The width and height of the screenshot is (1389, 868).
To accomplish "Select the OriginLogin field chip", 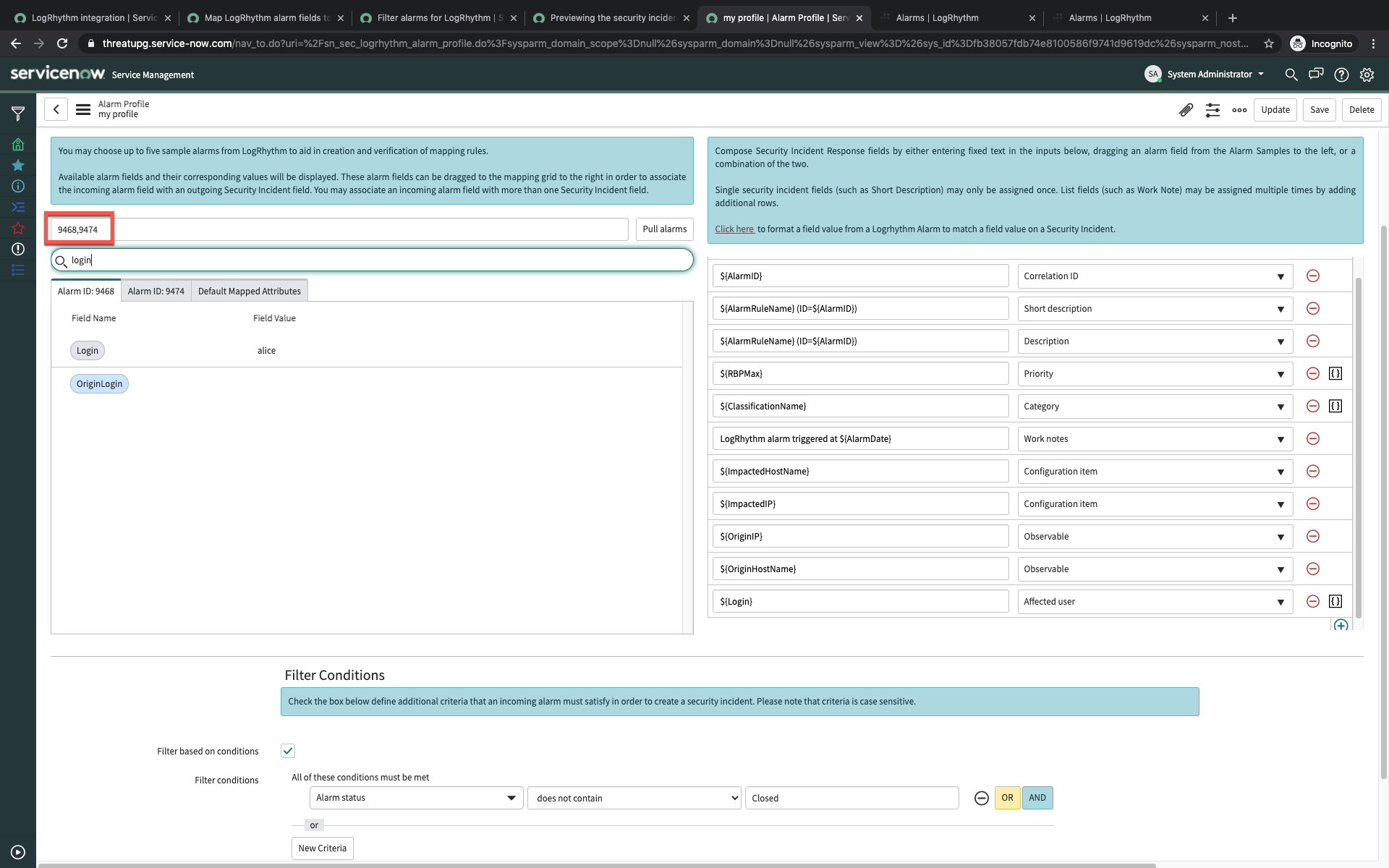I will 100,384.
